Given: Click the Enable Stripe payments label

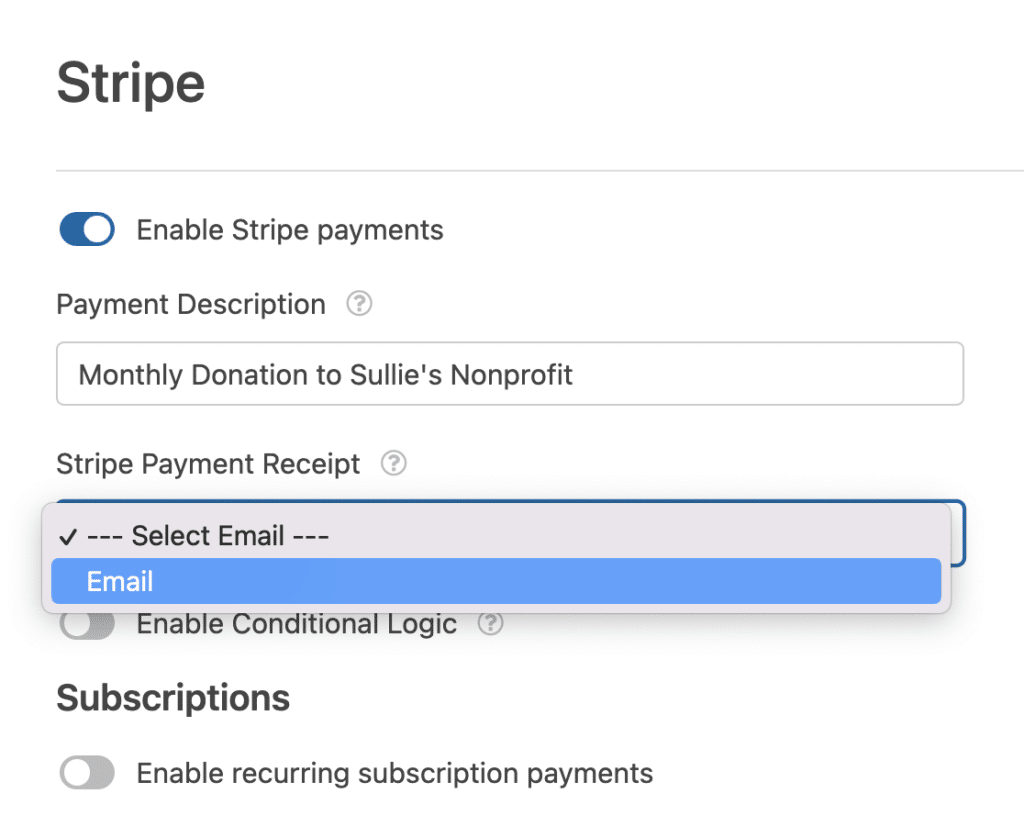Looking at the screenshot, I should pos(289,229).
